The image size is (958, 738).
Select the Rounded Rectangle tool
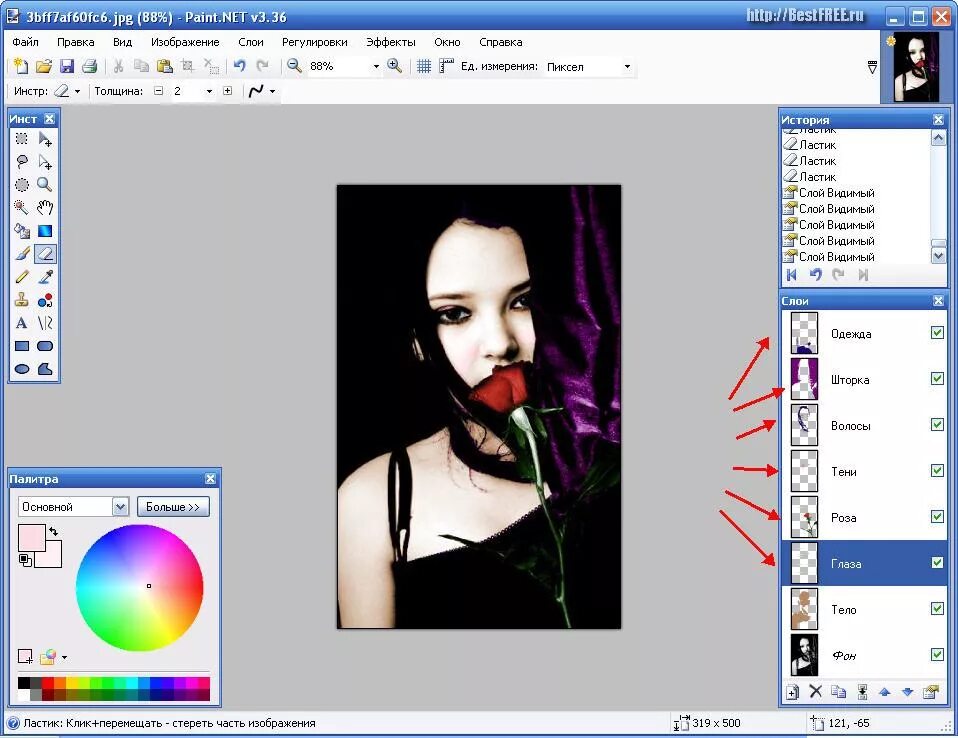coord(45,346)
